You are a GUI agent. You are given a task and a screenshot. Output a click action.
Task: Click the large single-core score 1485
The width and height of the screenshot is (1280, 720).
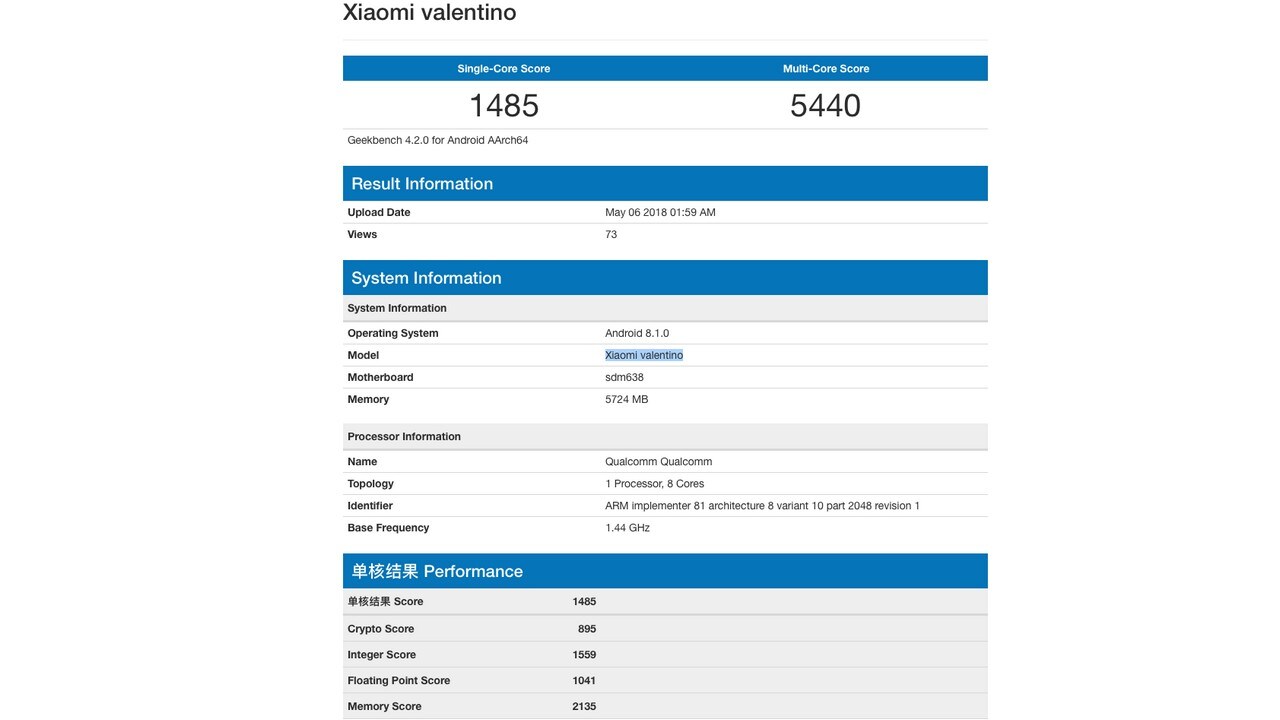point(504,105)
